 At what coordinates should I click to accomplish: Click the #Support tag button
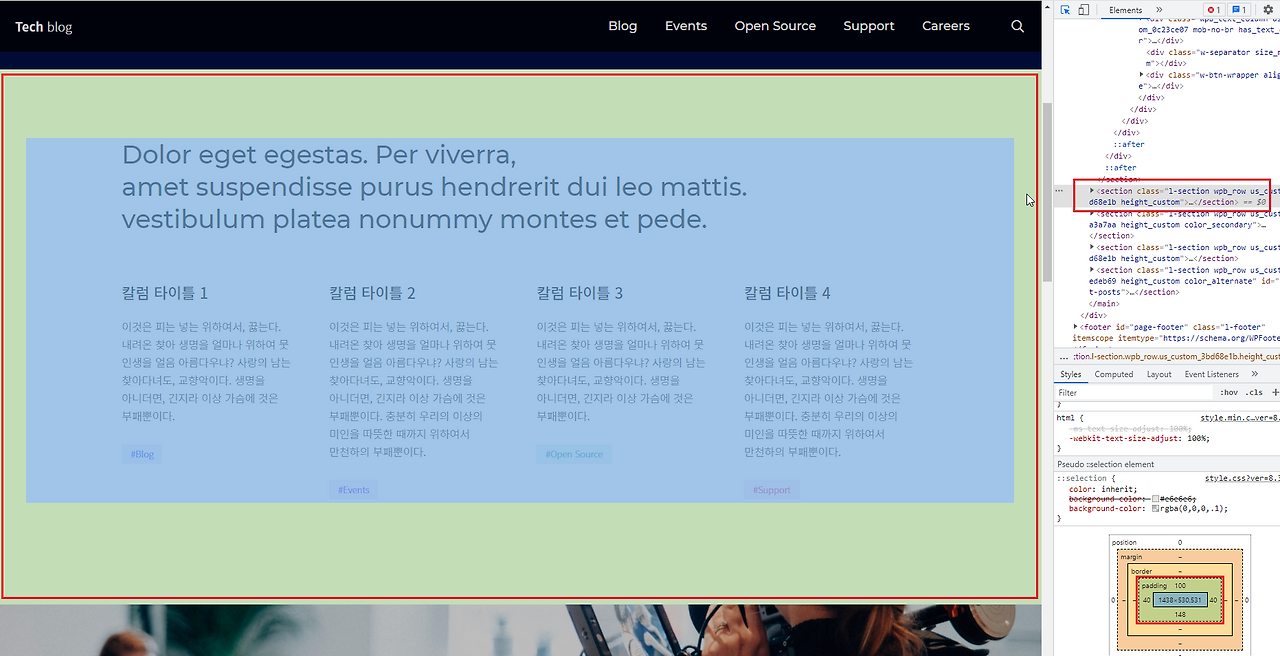pyautogui.click(x=771, y=490)
